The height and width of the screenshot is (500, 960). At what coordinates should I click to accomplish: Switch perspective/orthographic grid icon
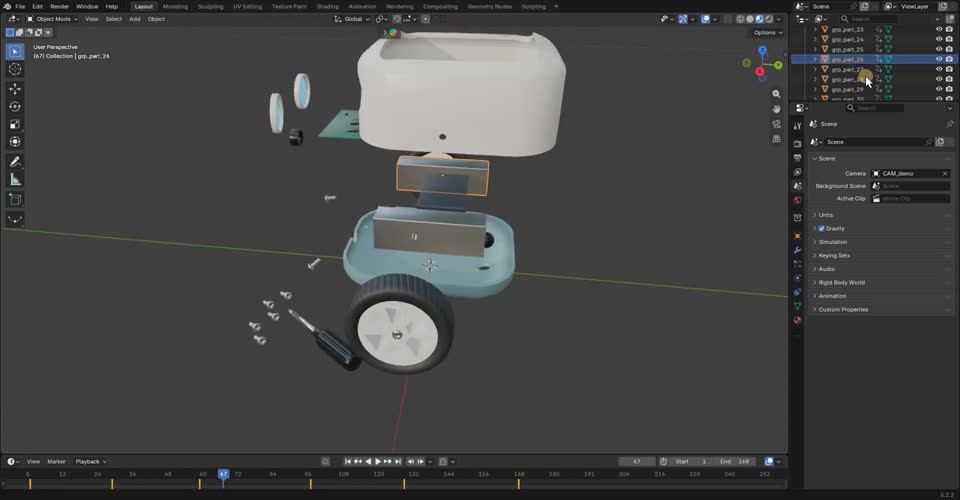[x=776, y=139]
